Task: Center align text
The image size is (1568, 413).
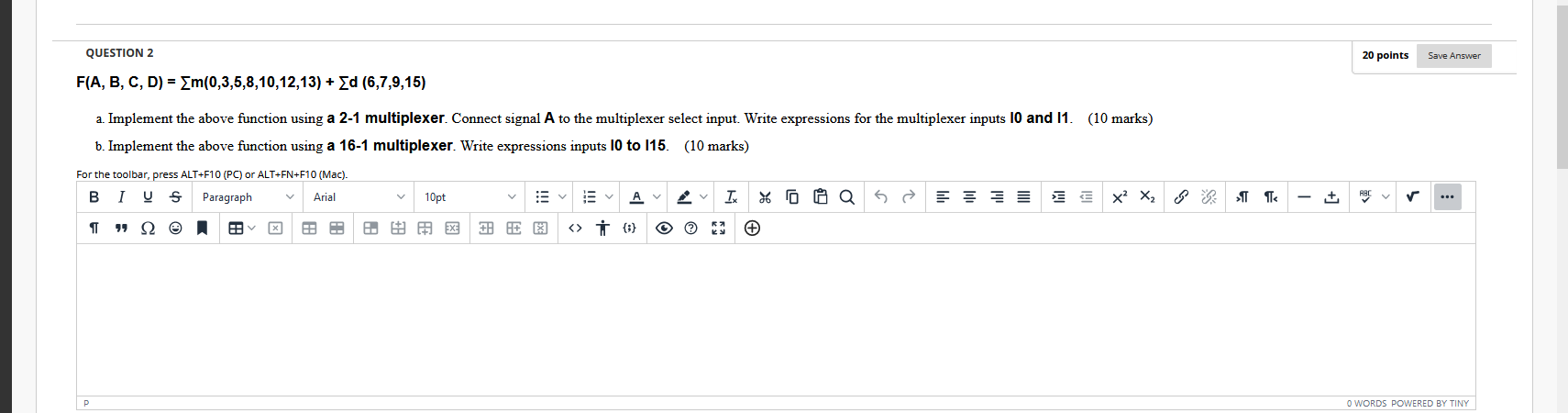Action: click(x=969, y=196)
